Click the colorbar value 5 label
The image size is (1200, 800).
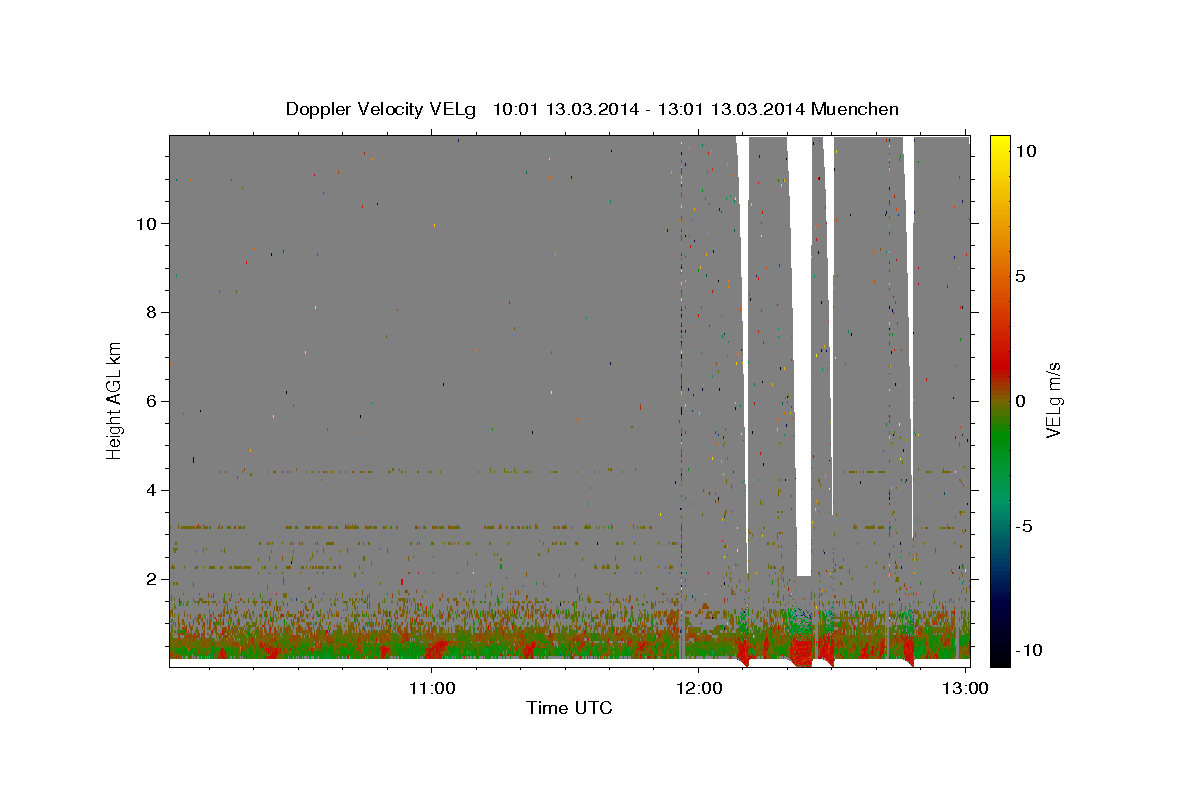[1020, 275]
